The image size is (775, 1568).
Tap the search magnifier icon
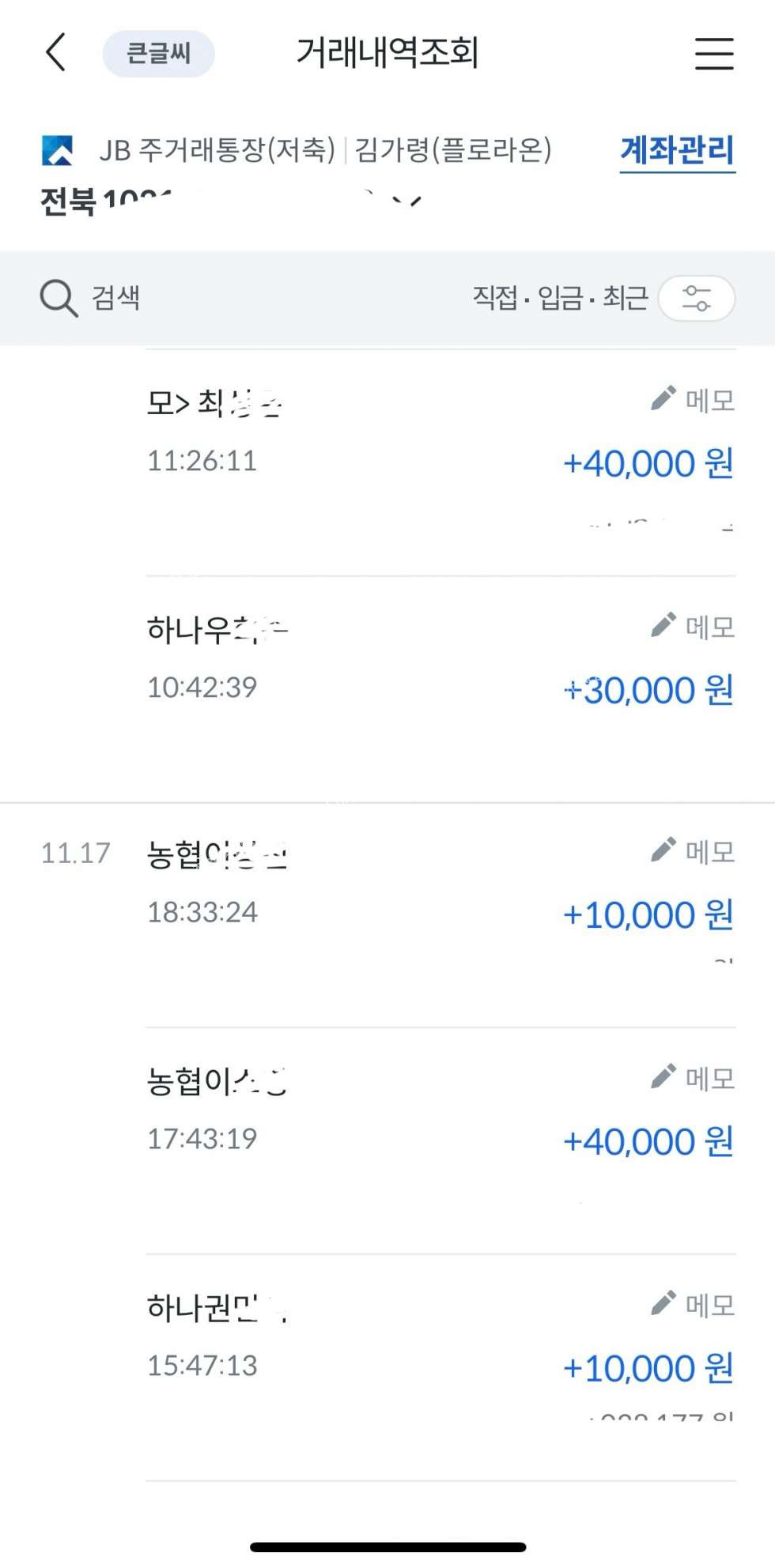point(59,298)
